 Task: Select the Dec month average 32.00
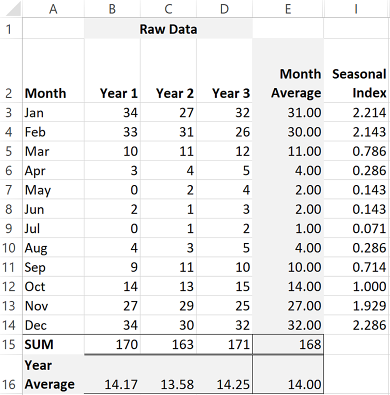tap(288, 325)
